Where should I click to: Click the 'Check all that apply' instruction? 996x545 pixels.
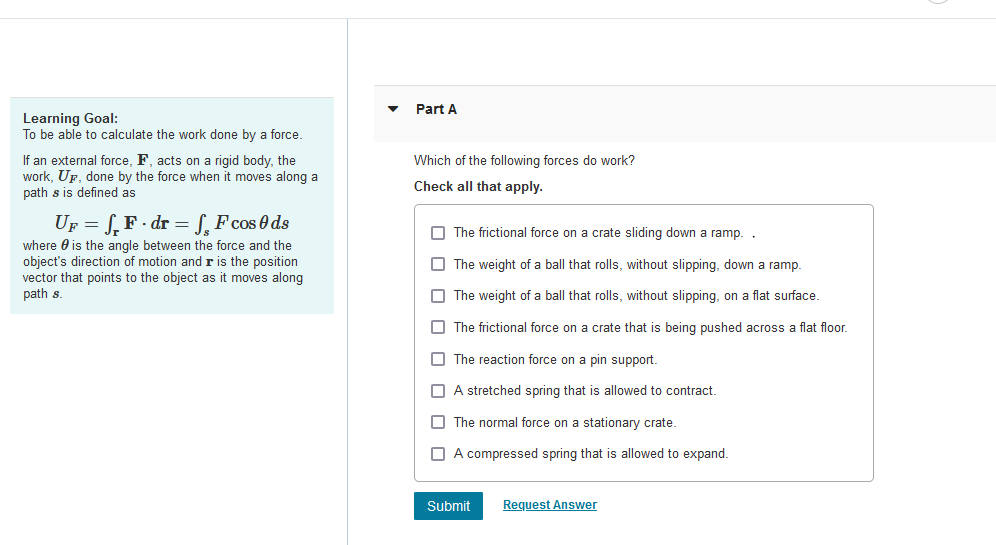coord(478,187)
